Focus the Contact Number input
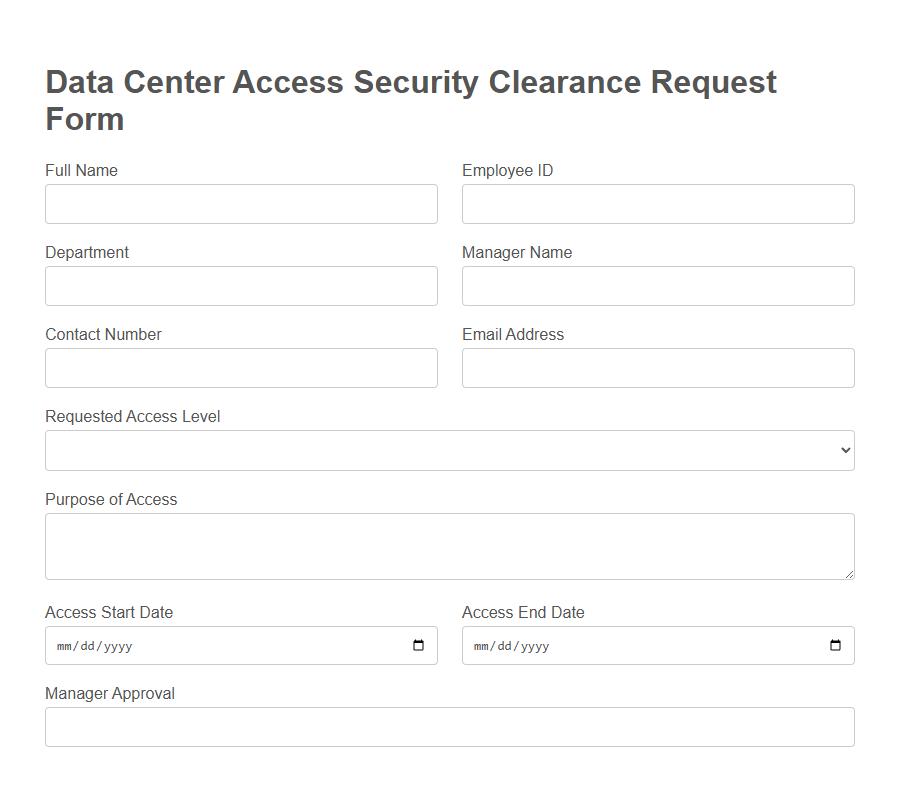 (241, 368)
